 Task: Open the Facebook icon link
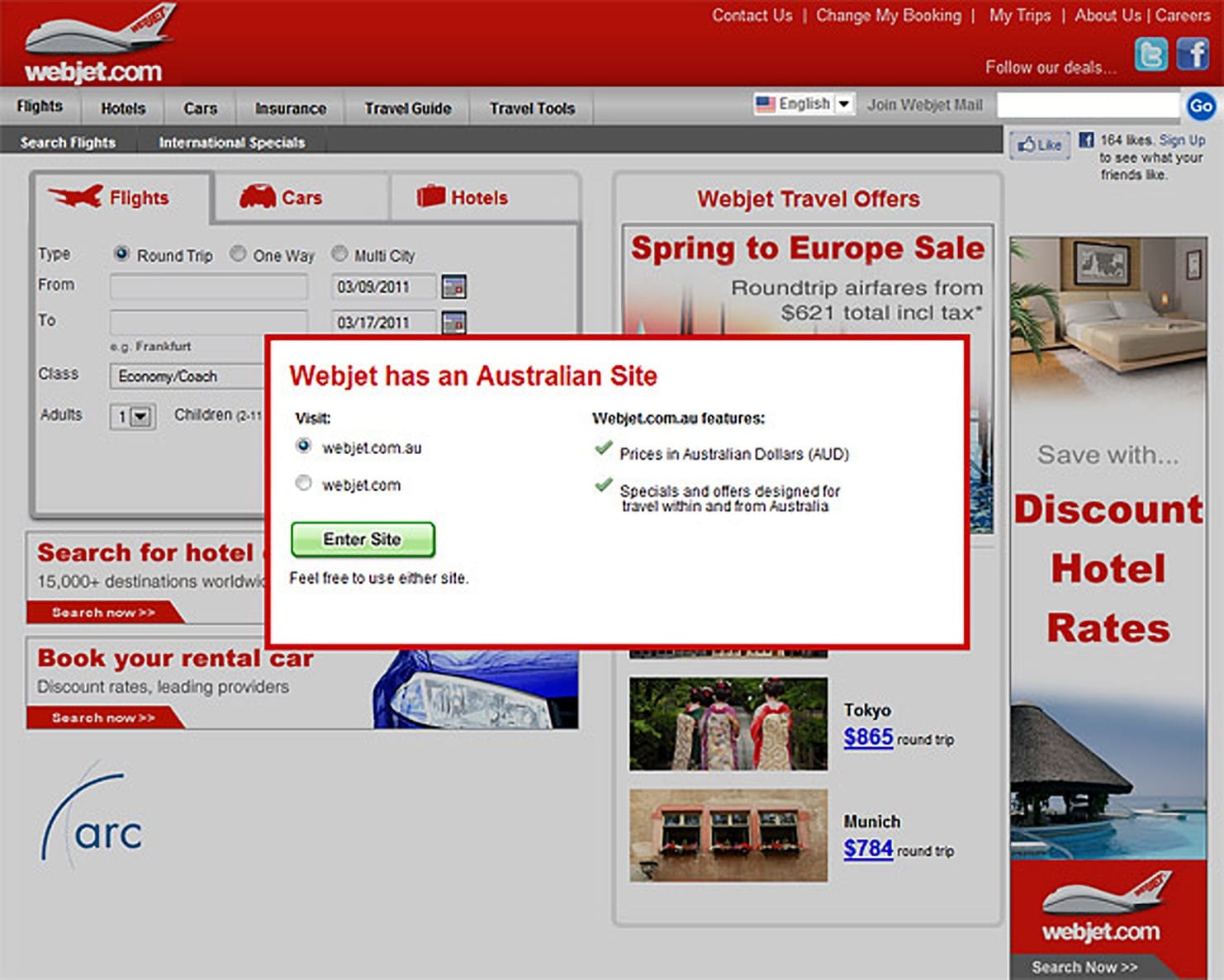(x=1193, y=55)
